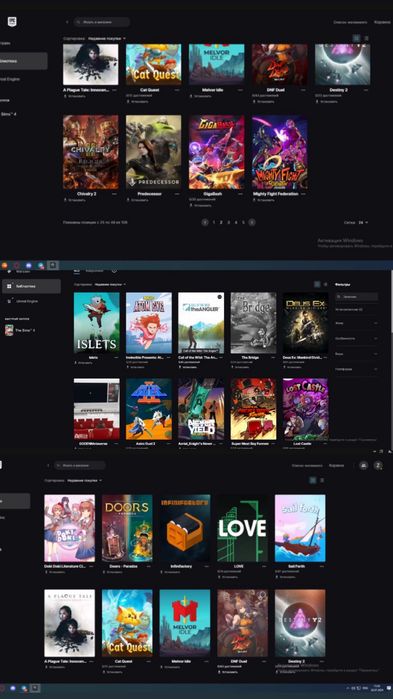Click Islets cover art
Viewport: 393px width, 699px height.
pos(97,323)
